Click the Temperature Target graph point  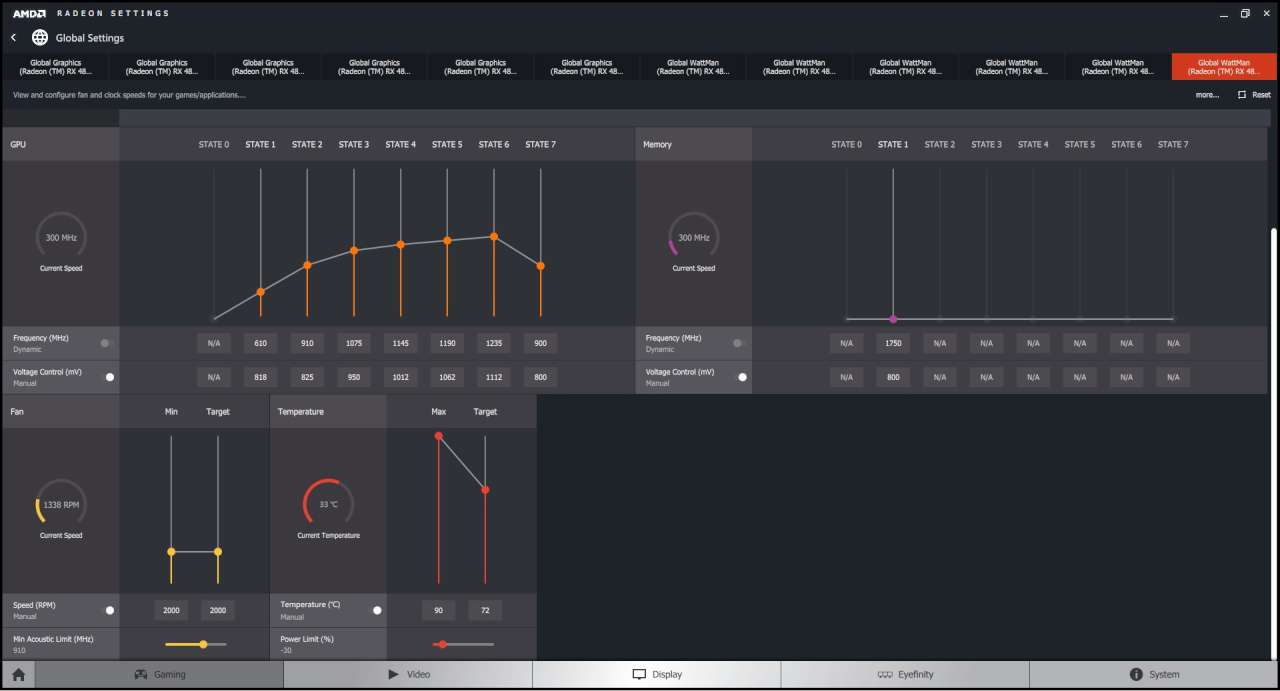click(x=485, y=490)
